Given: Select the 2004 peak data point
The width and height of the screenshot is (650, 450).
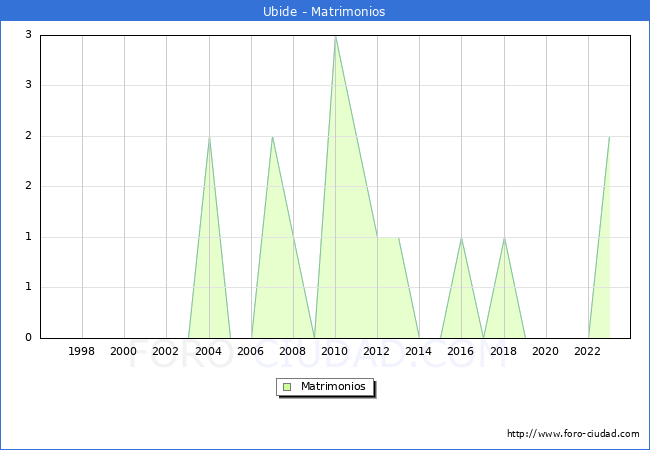Looking at the screenshot, I should pos(209,137).
